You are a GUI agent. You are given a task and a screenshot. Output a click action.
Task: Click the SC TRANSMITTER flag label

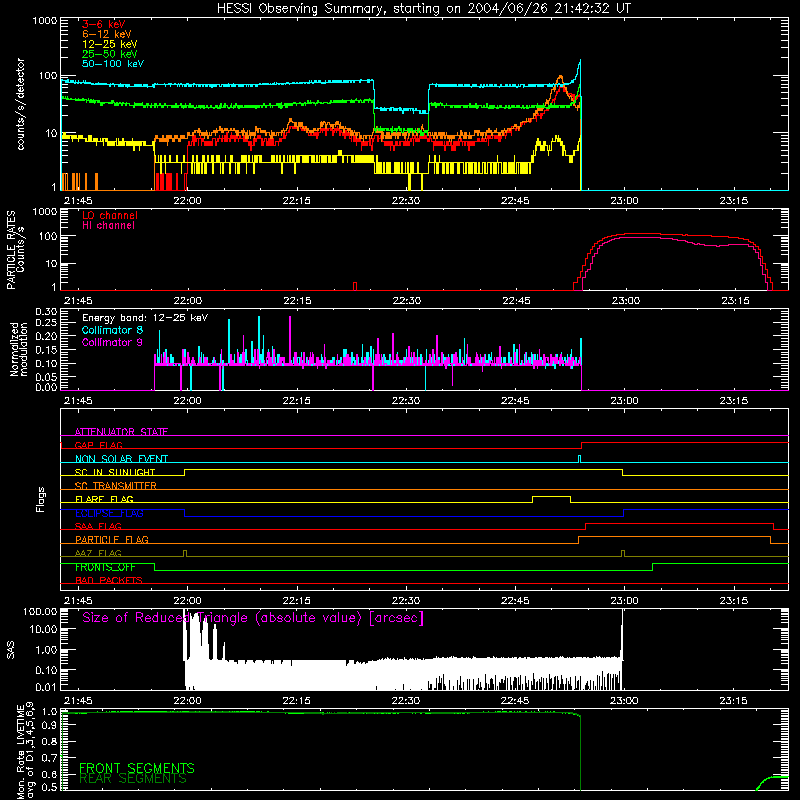click(116, 485)
